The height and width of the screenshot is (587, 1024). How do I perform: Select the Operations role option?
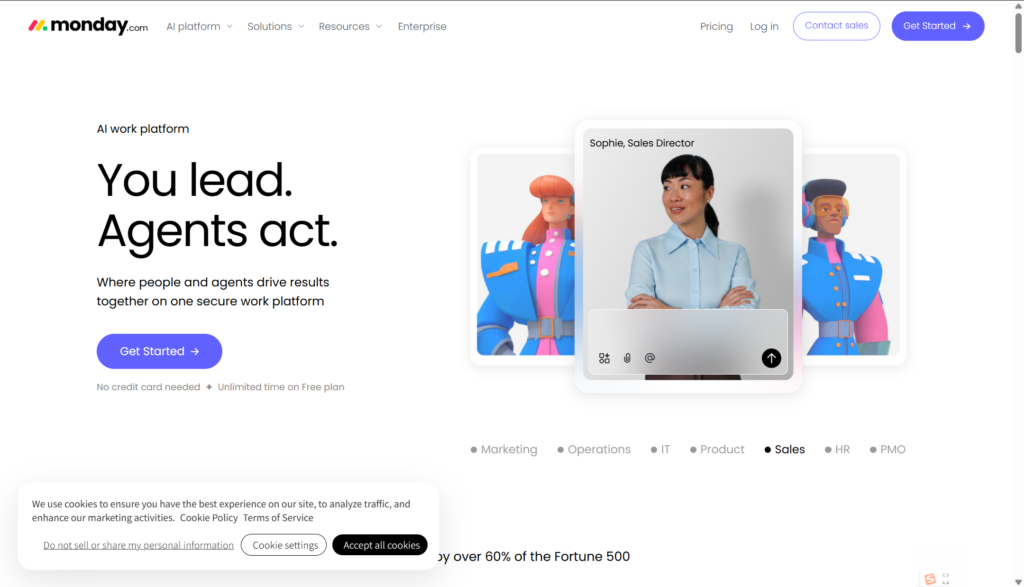tap(594, 449)
